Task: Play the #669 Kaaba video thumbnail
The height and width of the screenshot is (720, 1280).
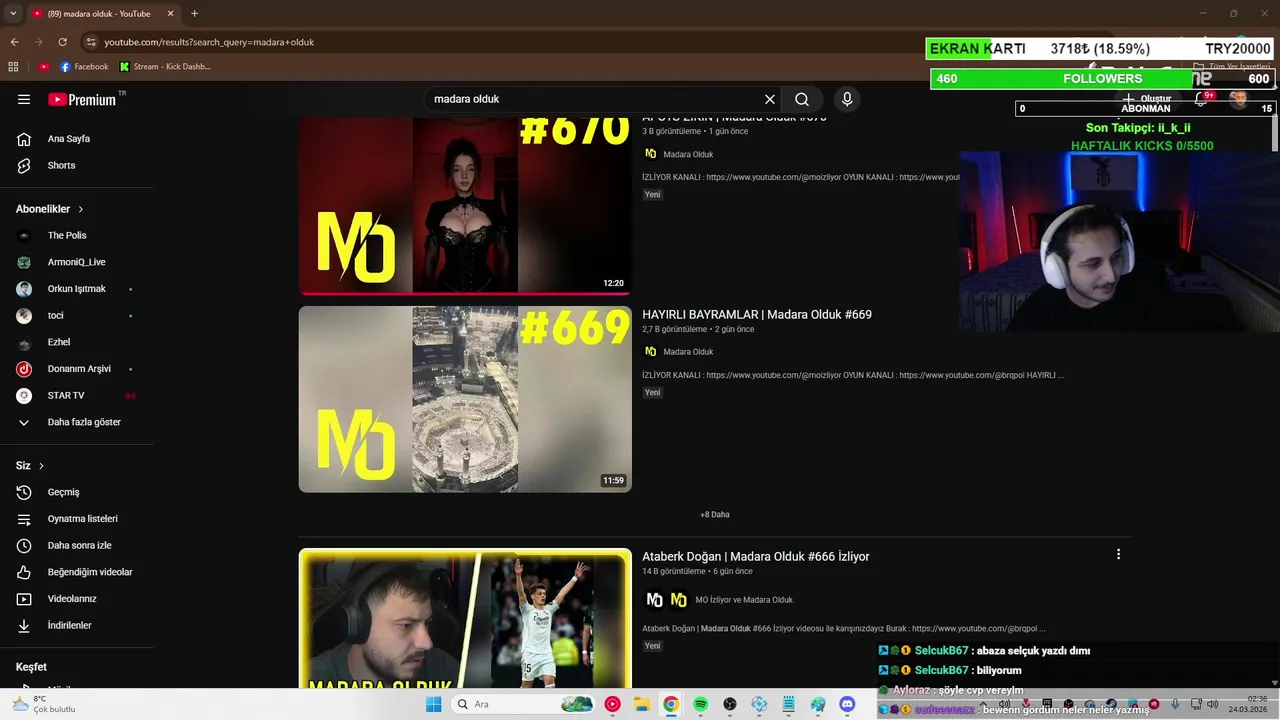Action: [x=465, y=399]
